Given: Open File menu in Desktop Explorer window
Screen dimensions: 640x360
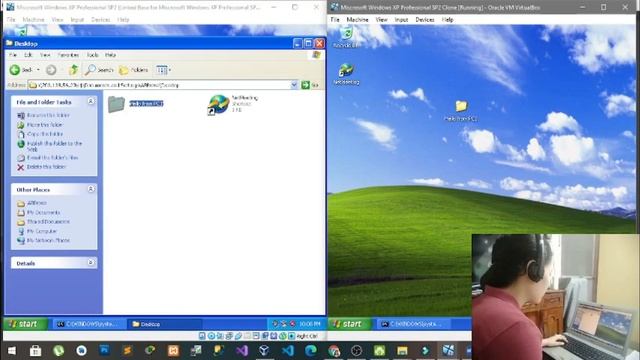Looking at the screenshot, I should pos(13,55).
